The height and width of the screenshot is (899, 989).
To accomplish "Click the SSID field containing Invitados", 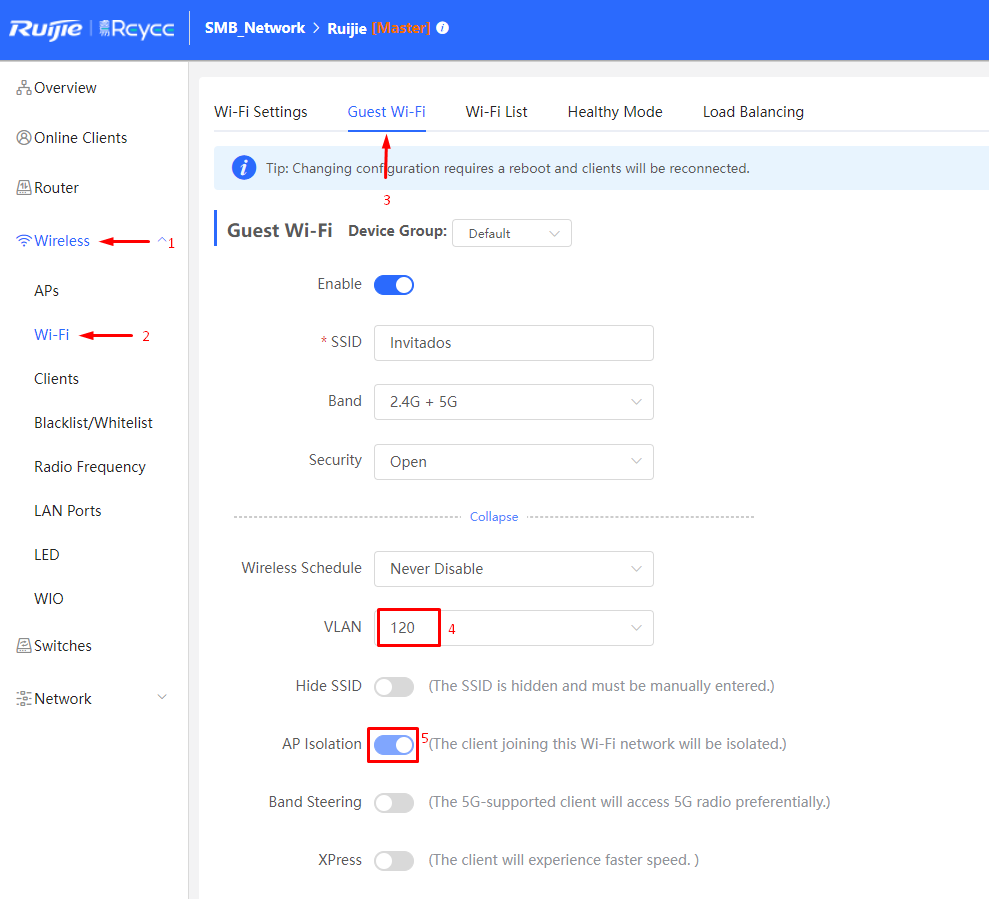I will click(x=513, y=343).
